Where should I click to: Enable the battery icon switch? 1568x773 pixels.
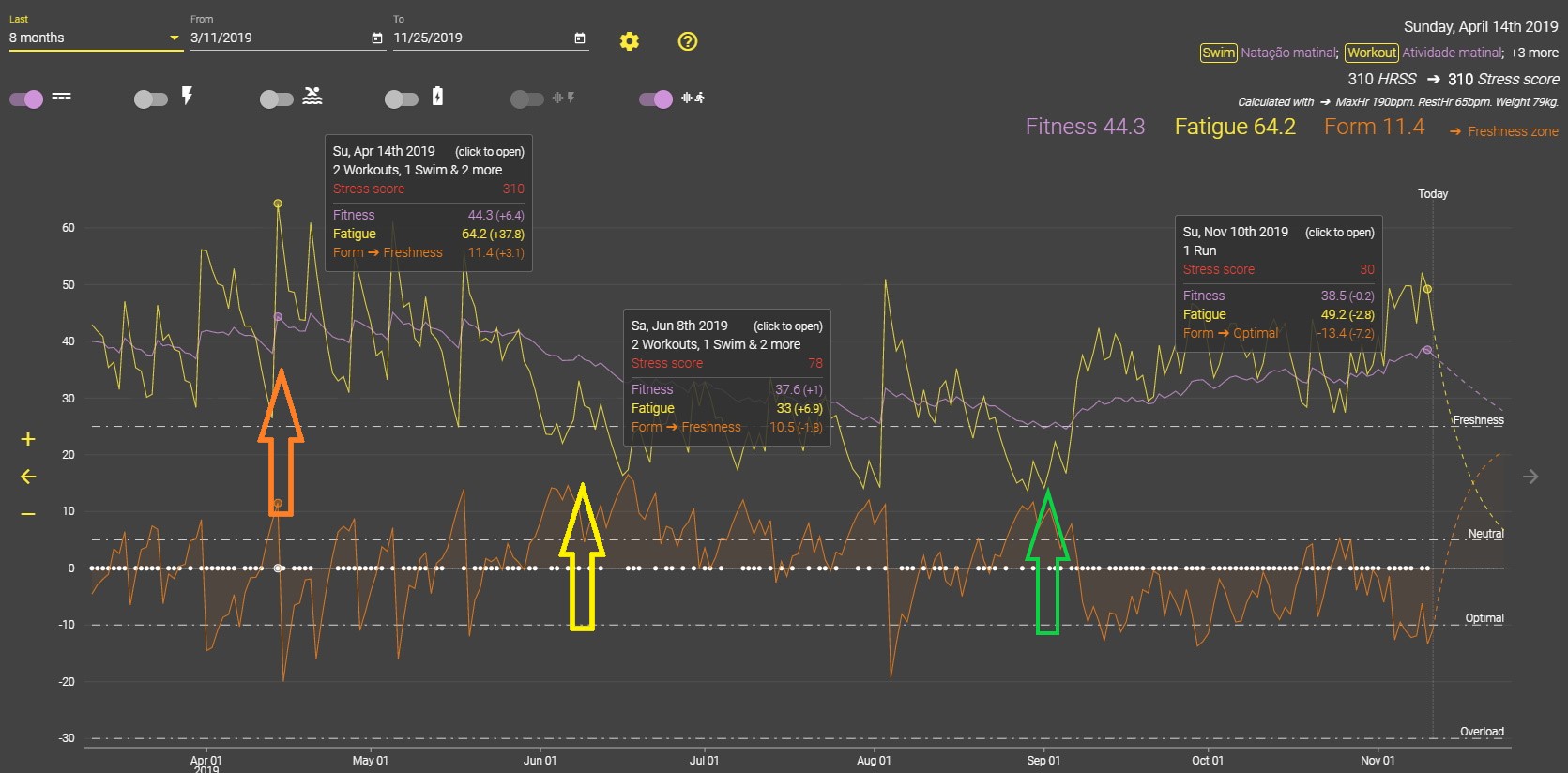402,99
